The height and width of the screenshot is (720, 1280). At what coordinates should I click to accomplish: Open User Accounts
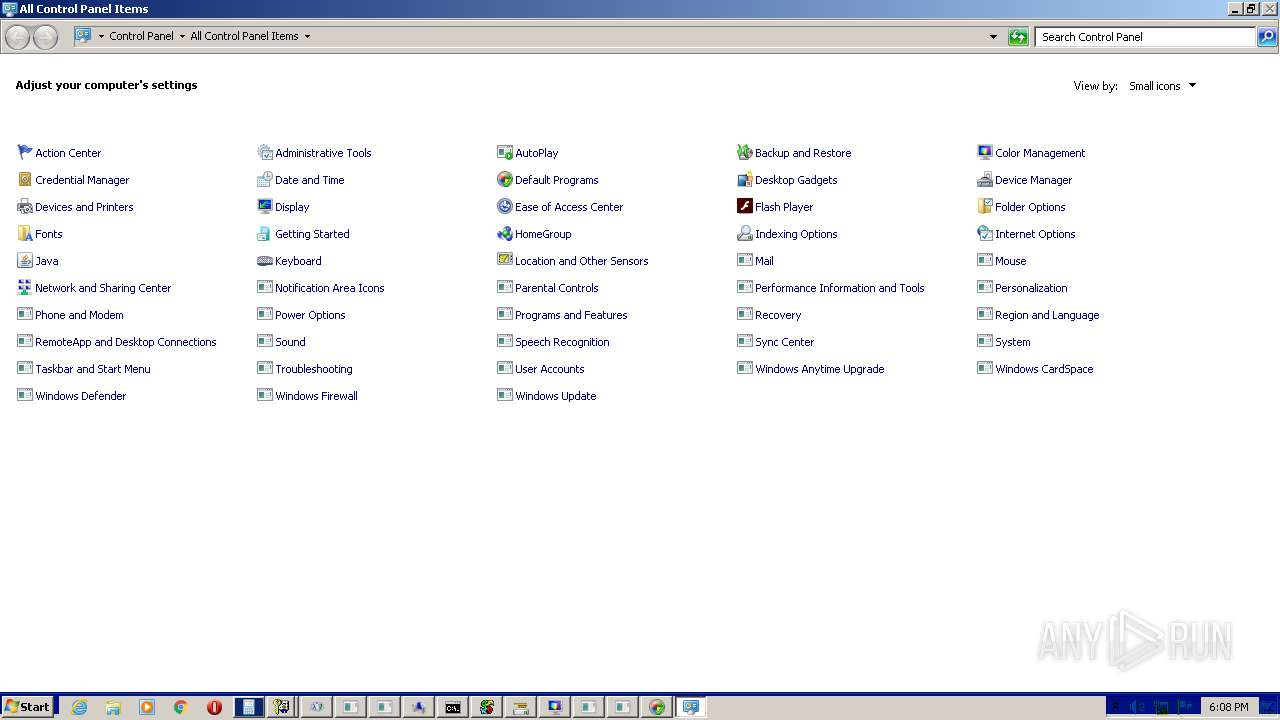point(549,369)
